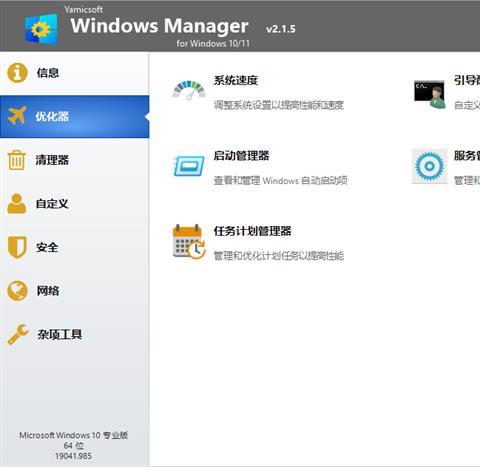480x467 pixels.
Task: Click the 任务计划管理器 description text
Action: 278,256
